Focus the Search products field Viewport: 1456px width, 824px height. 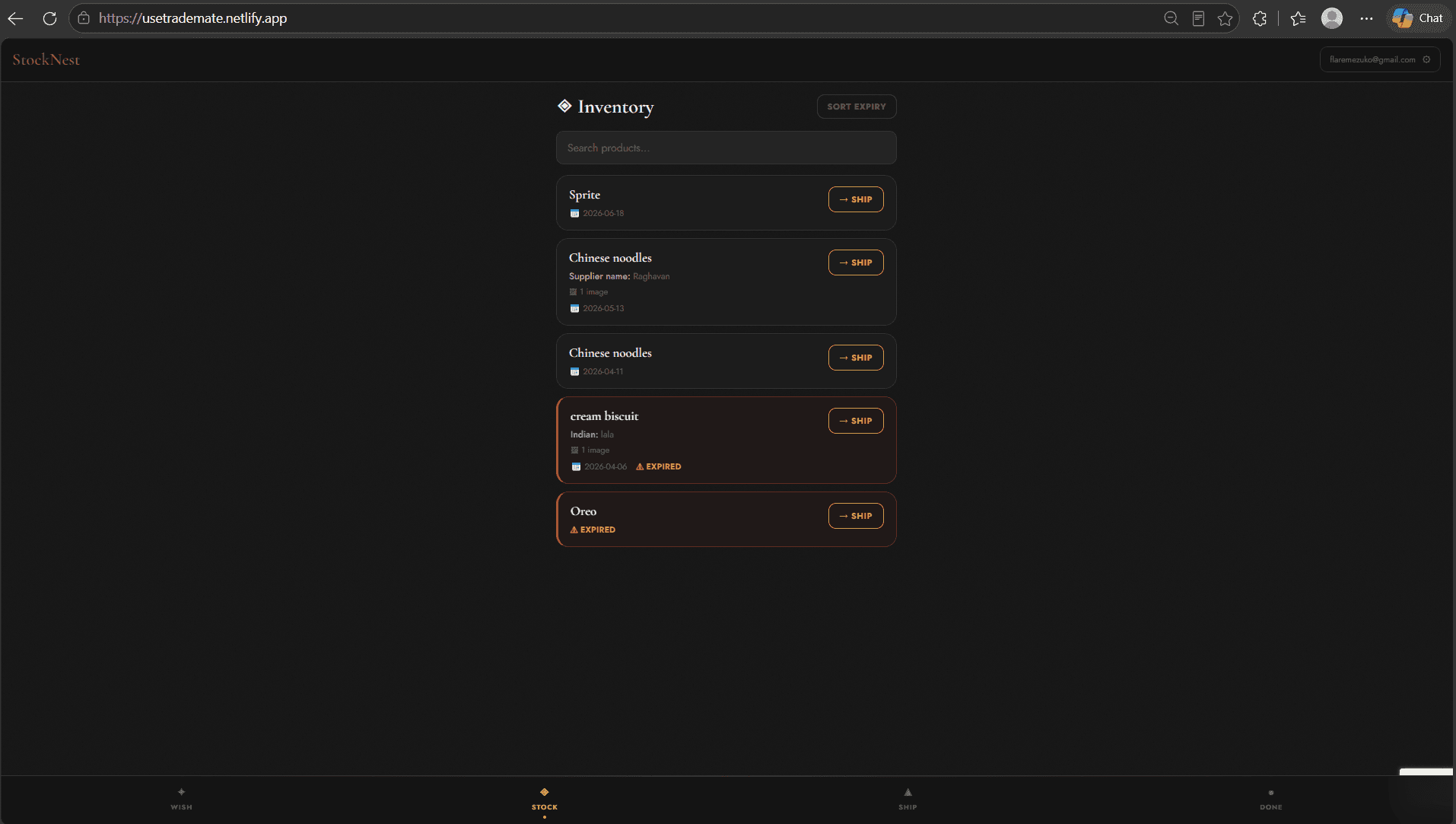click(726, 148)
